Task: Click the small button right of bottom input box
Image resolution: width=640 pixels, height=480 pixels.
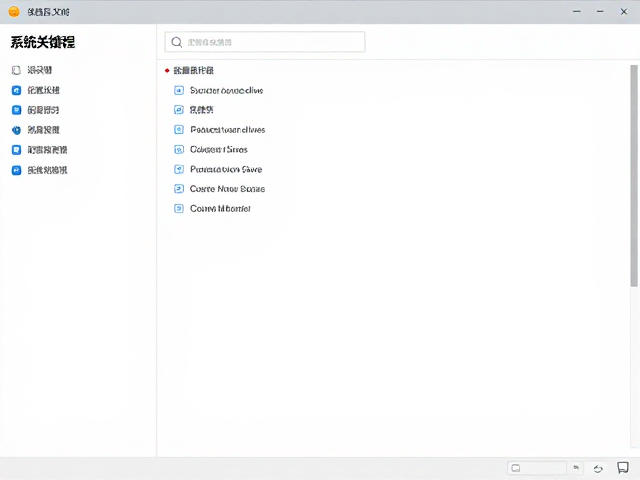Action: 576,468
